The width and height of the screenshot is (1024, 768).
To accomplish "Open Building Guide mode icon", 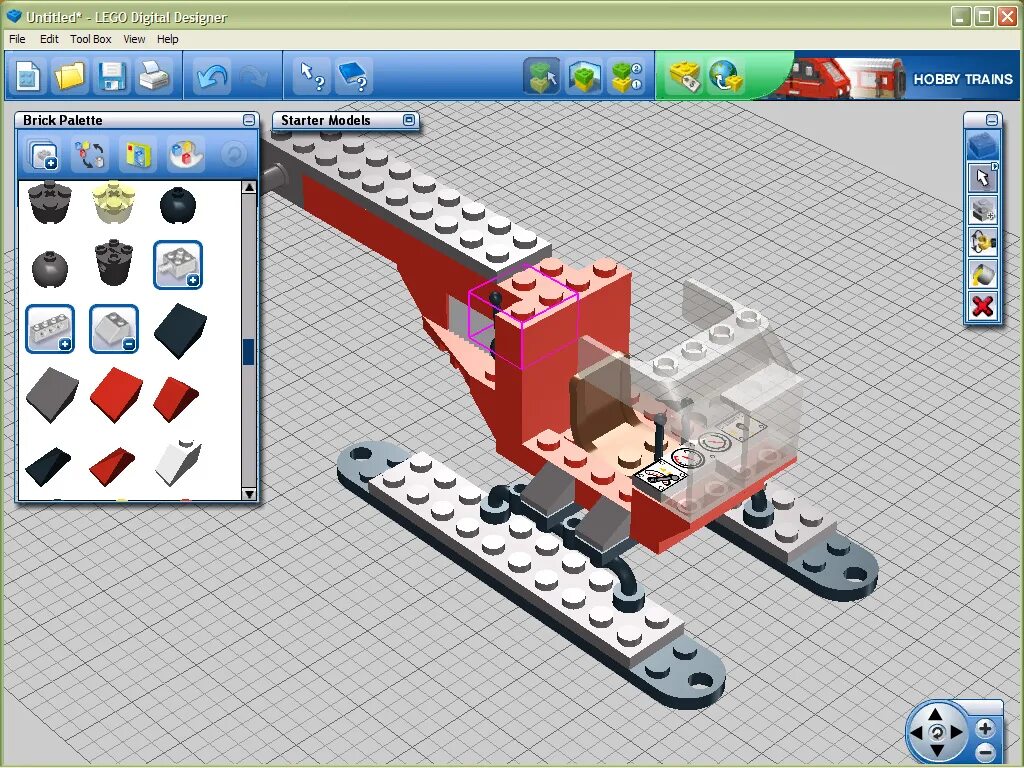I will coord(626,76).
